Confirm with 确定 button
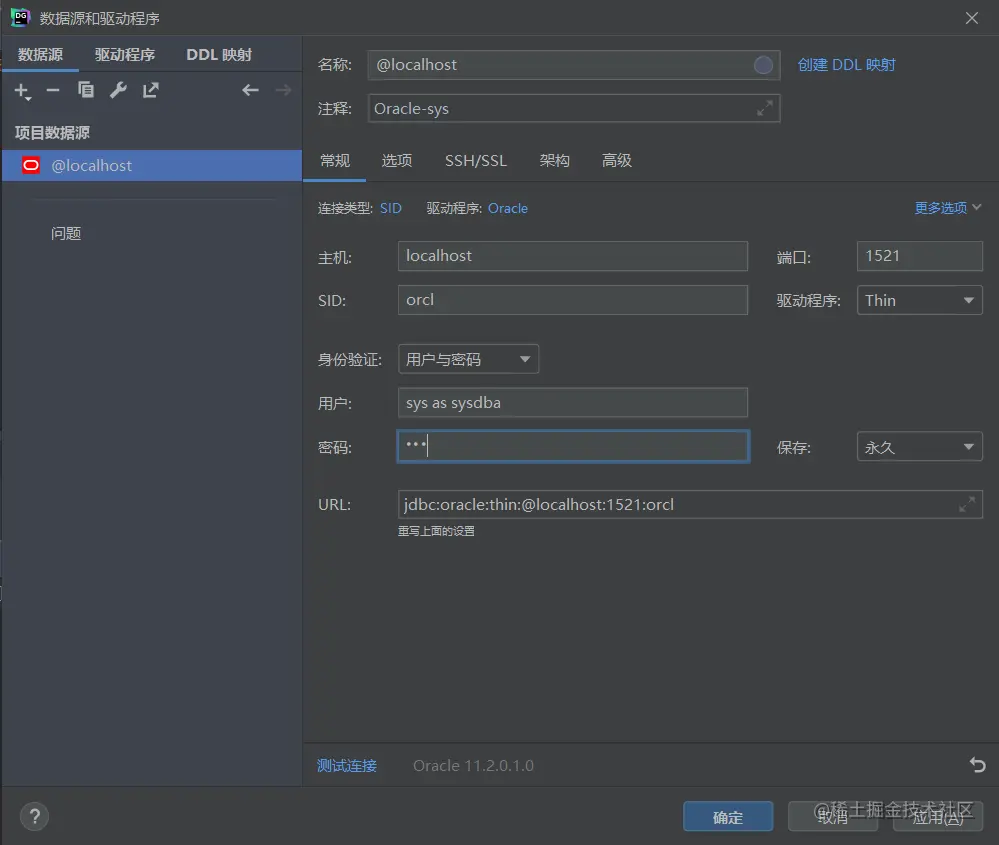 (x=728, y=817)
